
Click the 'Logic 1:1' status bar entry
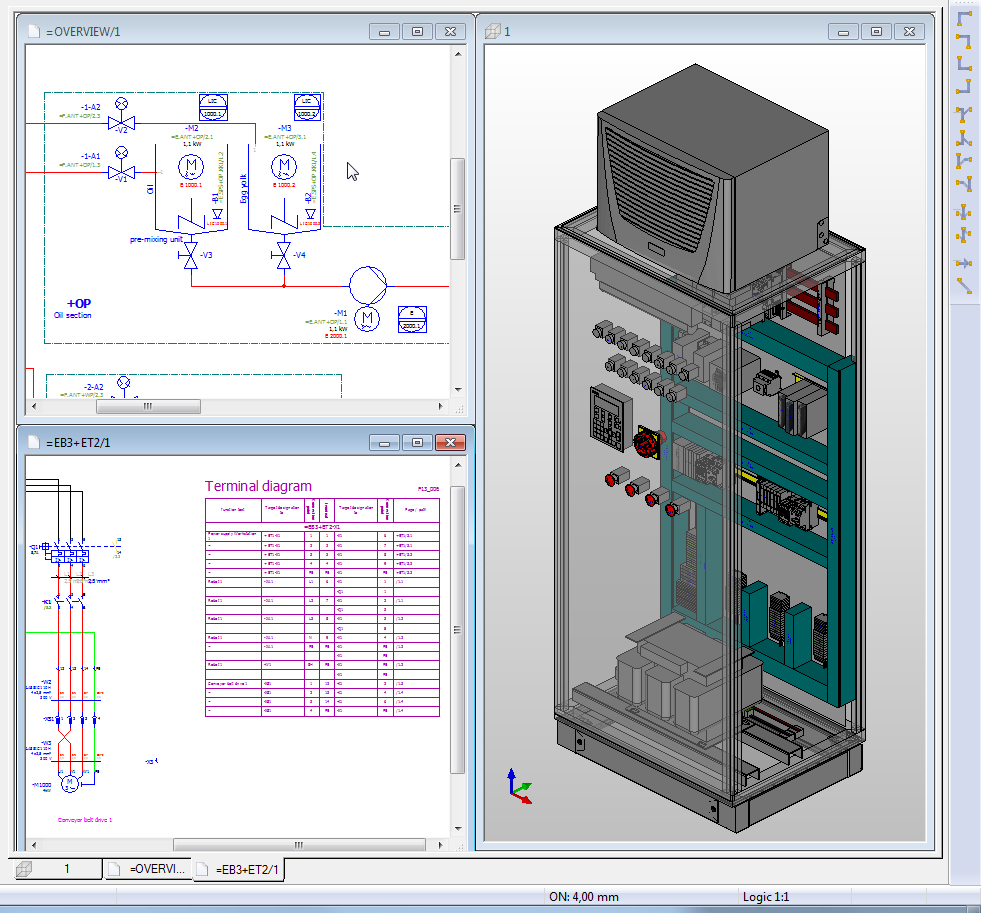click(x=766, y=897)
